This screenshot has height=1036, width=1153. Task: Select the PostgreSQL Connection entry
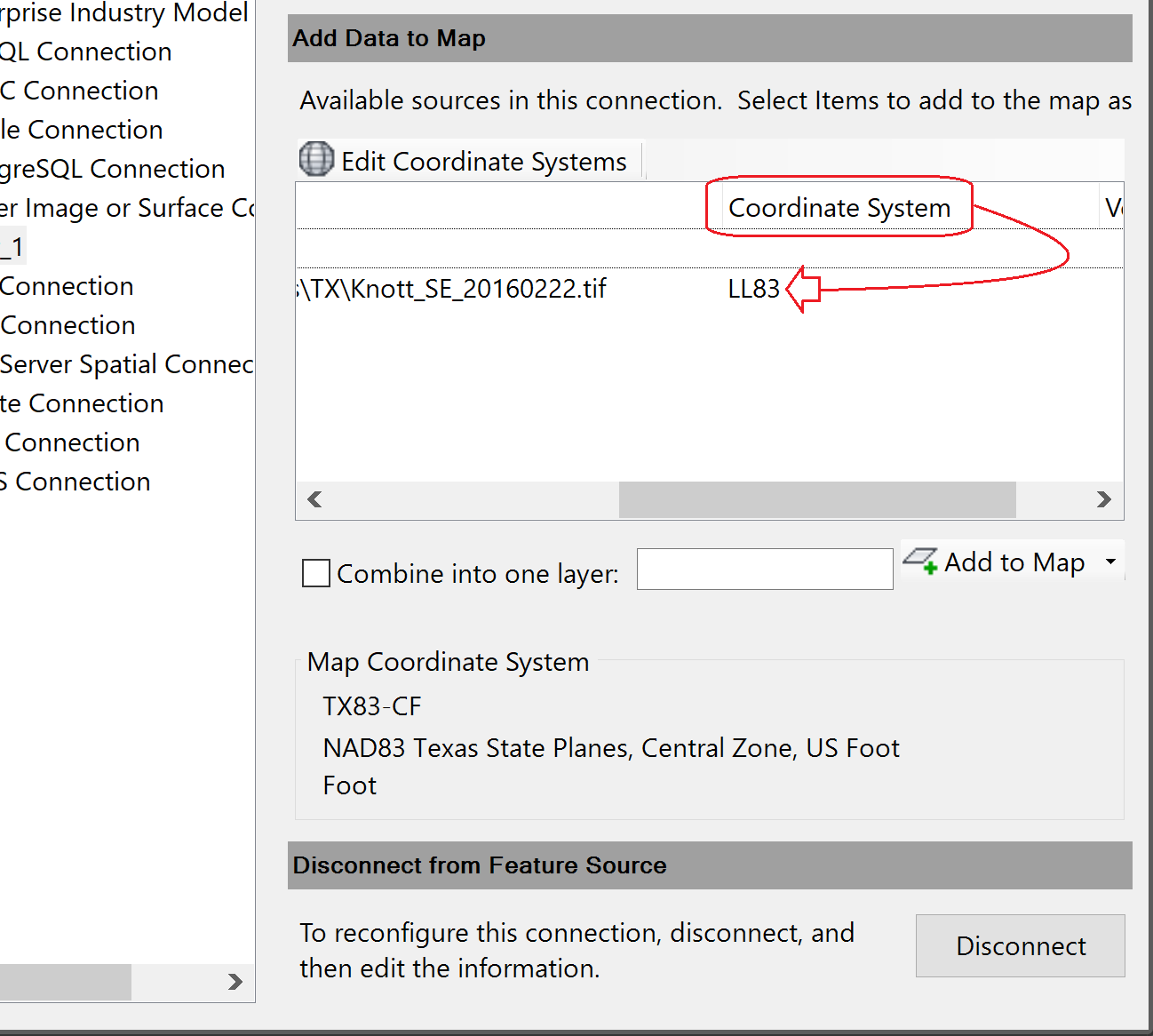click(x=112, y=168)
